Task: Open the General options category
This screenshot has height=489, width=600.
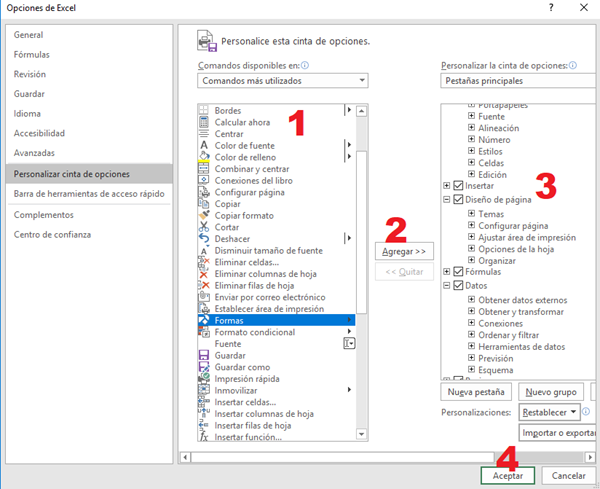Action: [89, 35]
